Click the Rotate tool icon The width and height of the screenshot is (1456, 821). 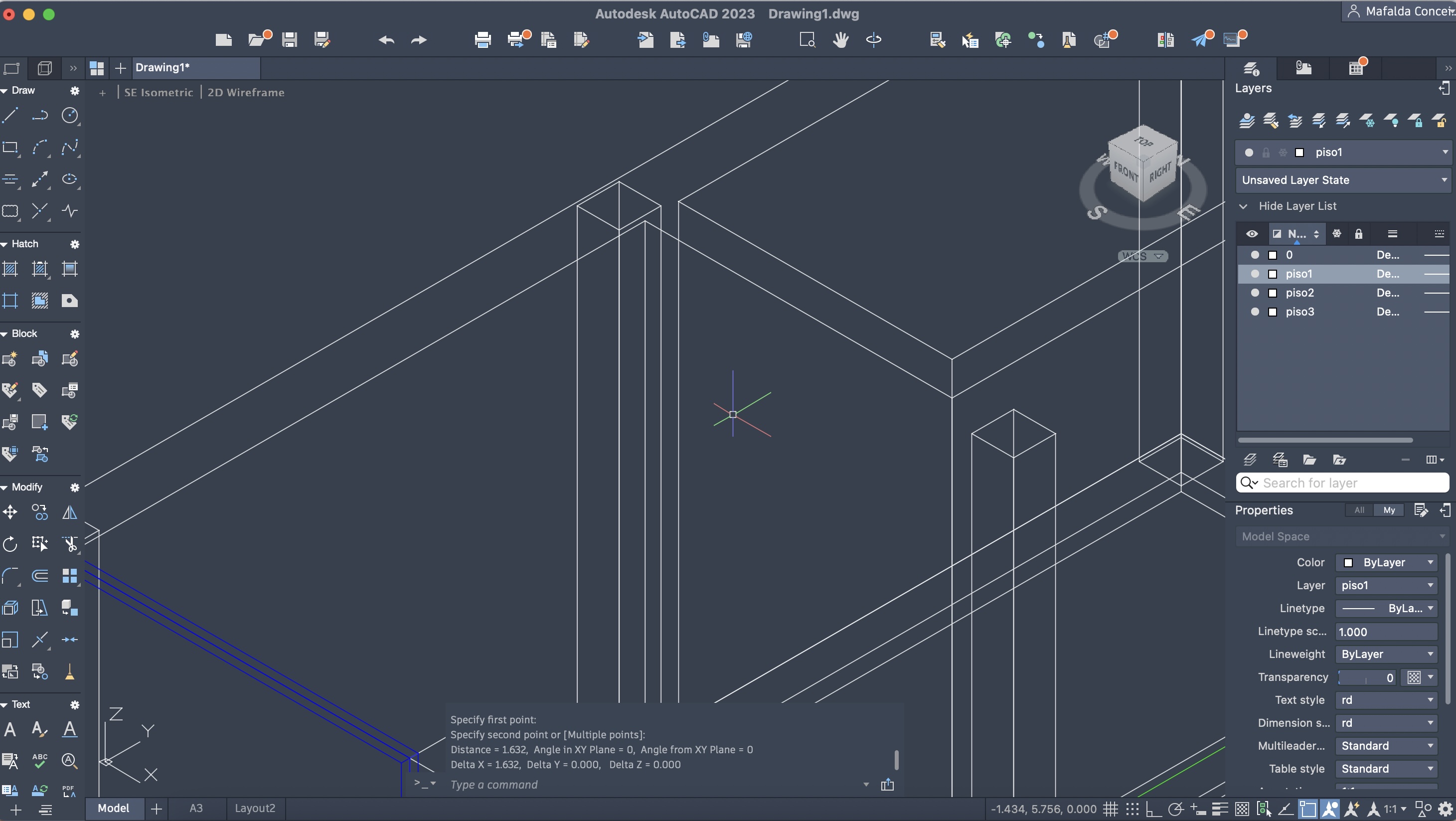10,544
